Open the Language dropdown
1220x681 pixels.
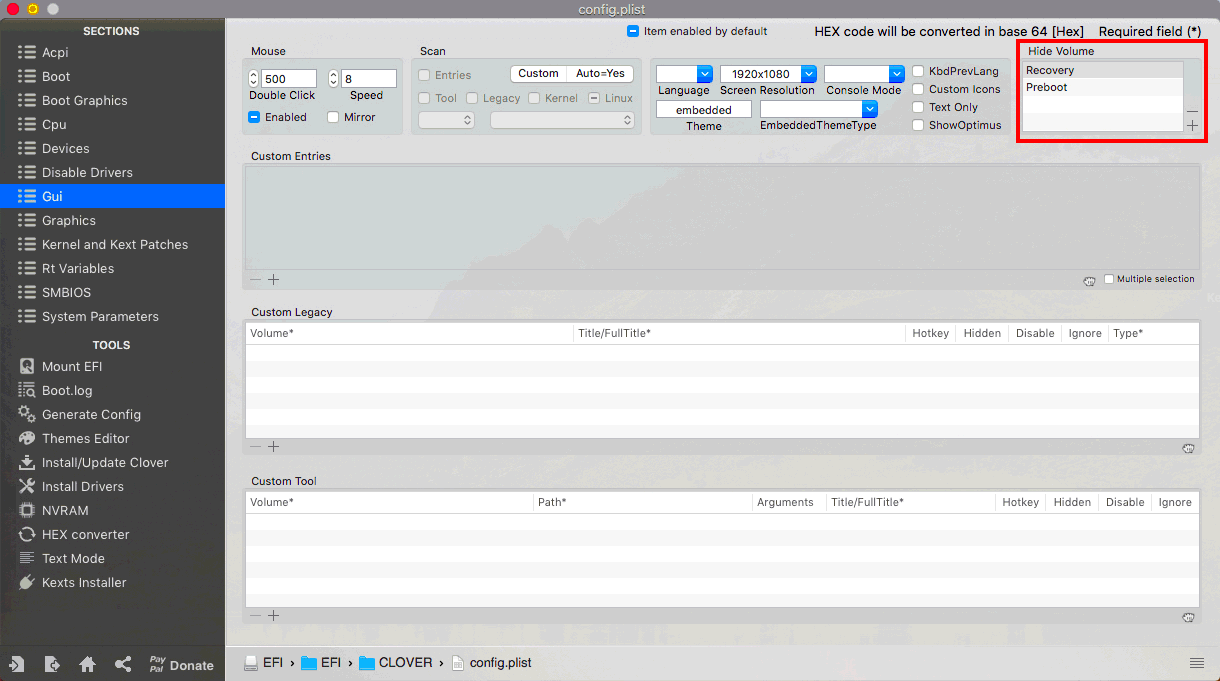click(x=703, y=72)
